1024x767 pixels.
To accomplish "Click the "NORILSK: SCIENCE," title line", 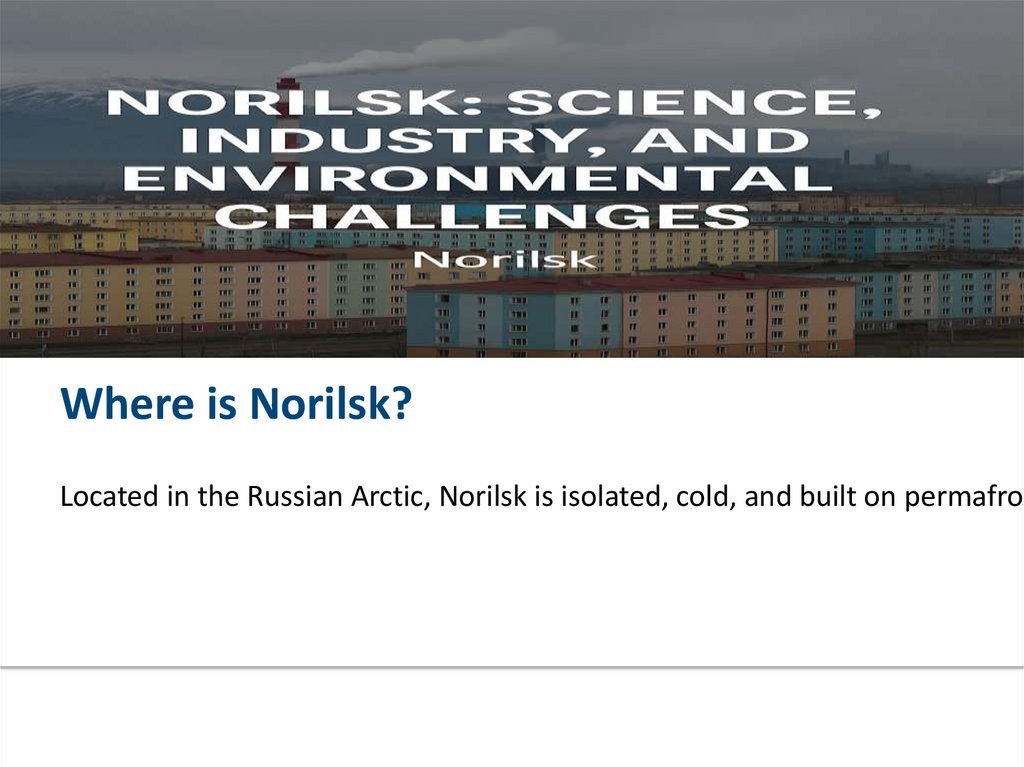I will (x=494, y=103).
